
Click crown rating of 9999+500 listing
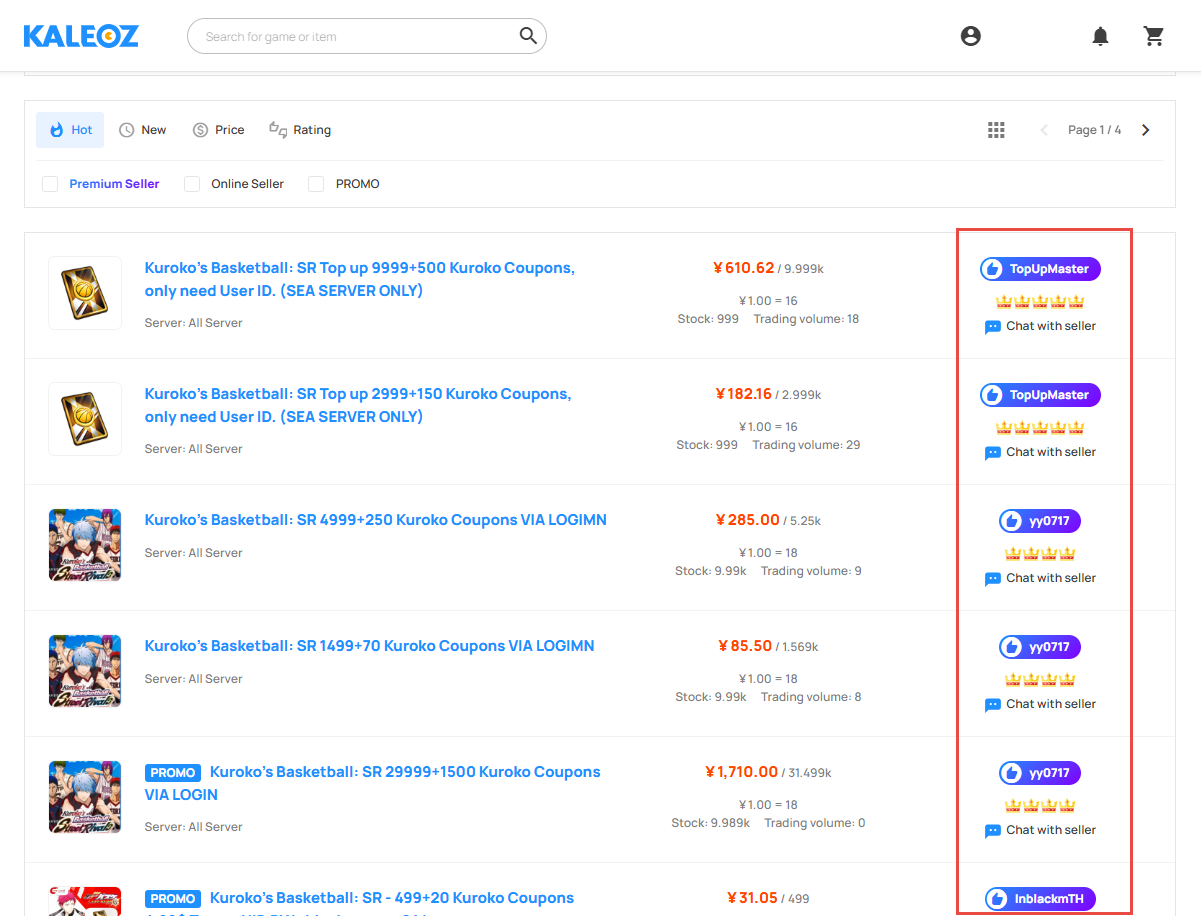[x=1040, y=301]
